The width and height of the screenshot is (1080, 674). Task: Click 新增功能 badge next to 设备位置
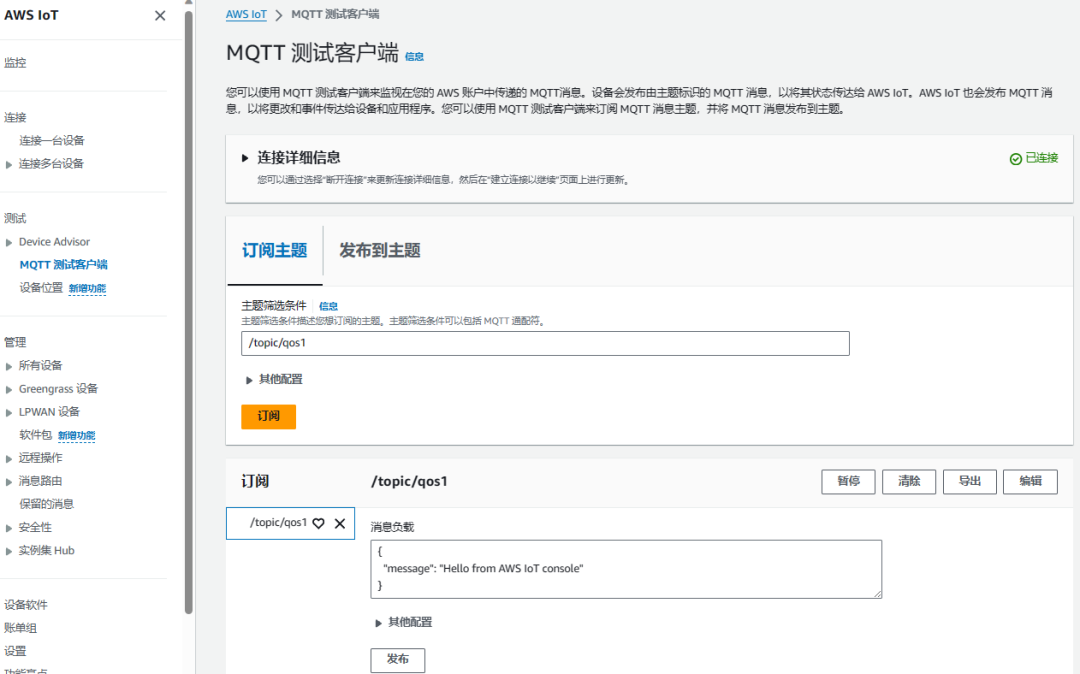tap(87, 288)
